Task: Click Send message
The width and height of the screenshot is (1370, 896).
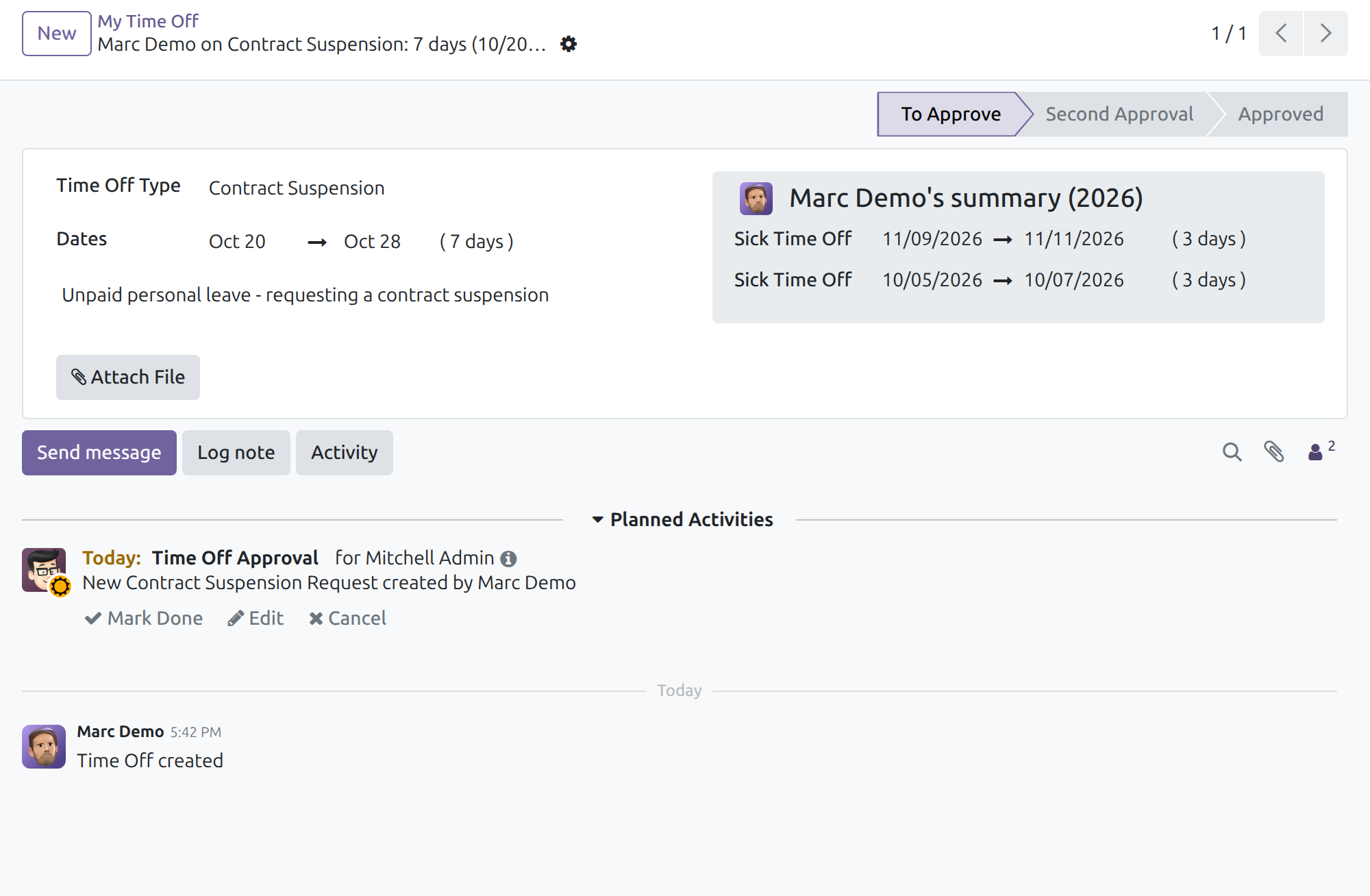Action: click(x=99, y=452)
